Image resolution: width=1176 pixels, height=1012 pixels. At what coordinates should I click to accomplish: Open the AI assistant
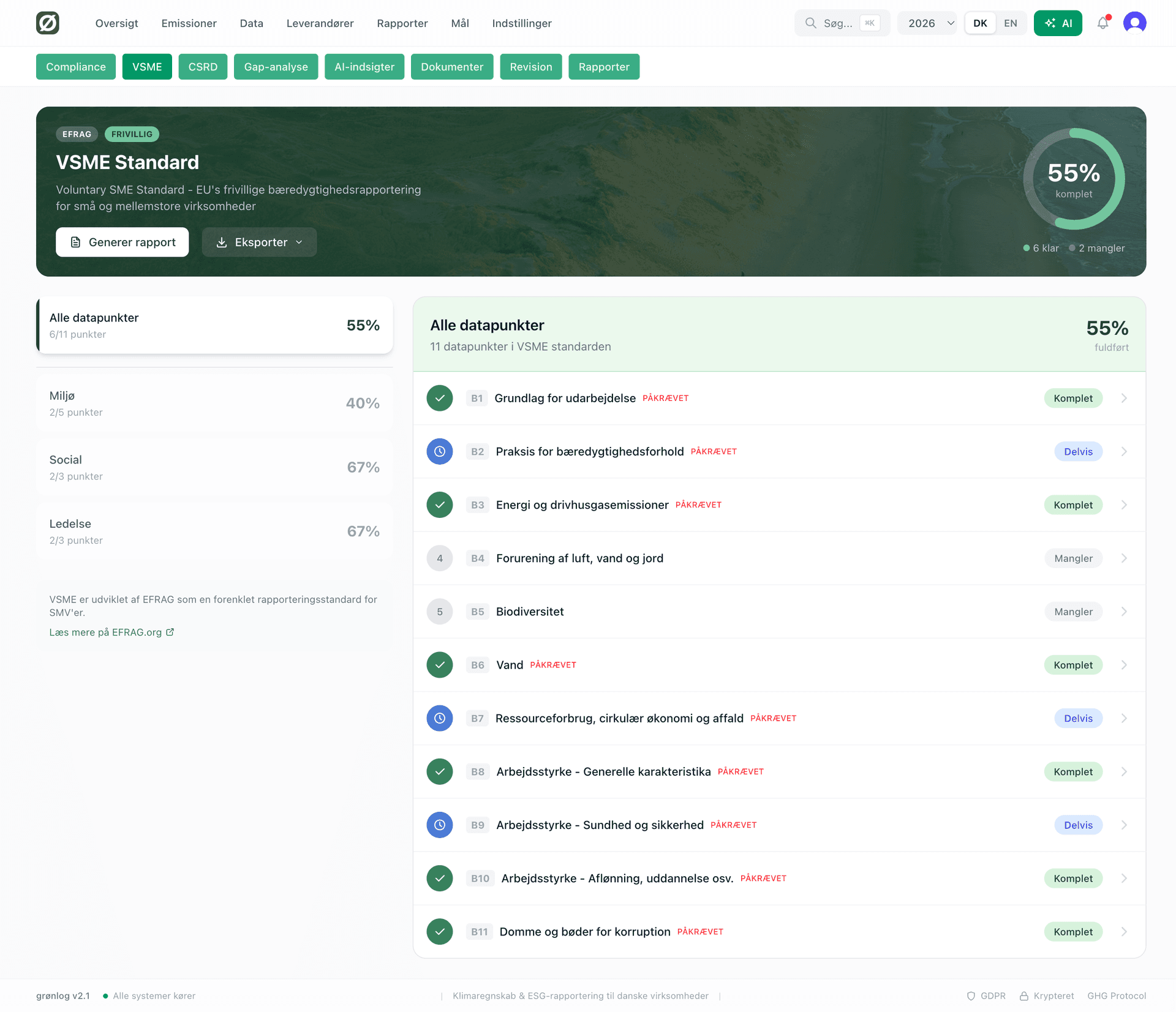coord(1058,23)
